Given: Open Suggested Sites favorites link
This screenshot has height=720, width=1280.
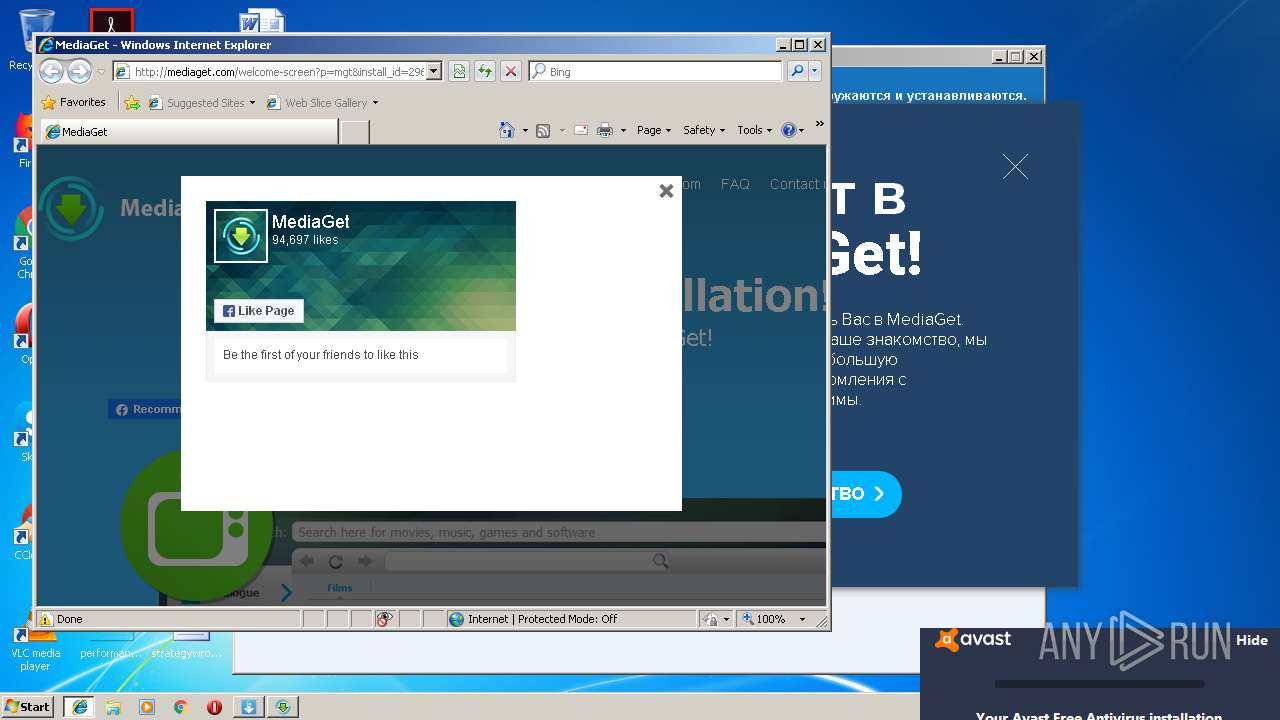Looking at the screenshot, I should pyautogui.click(x=202, y=102).
